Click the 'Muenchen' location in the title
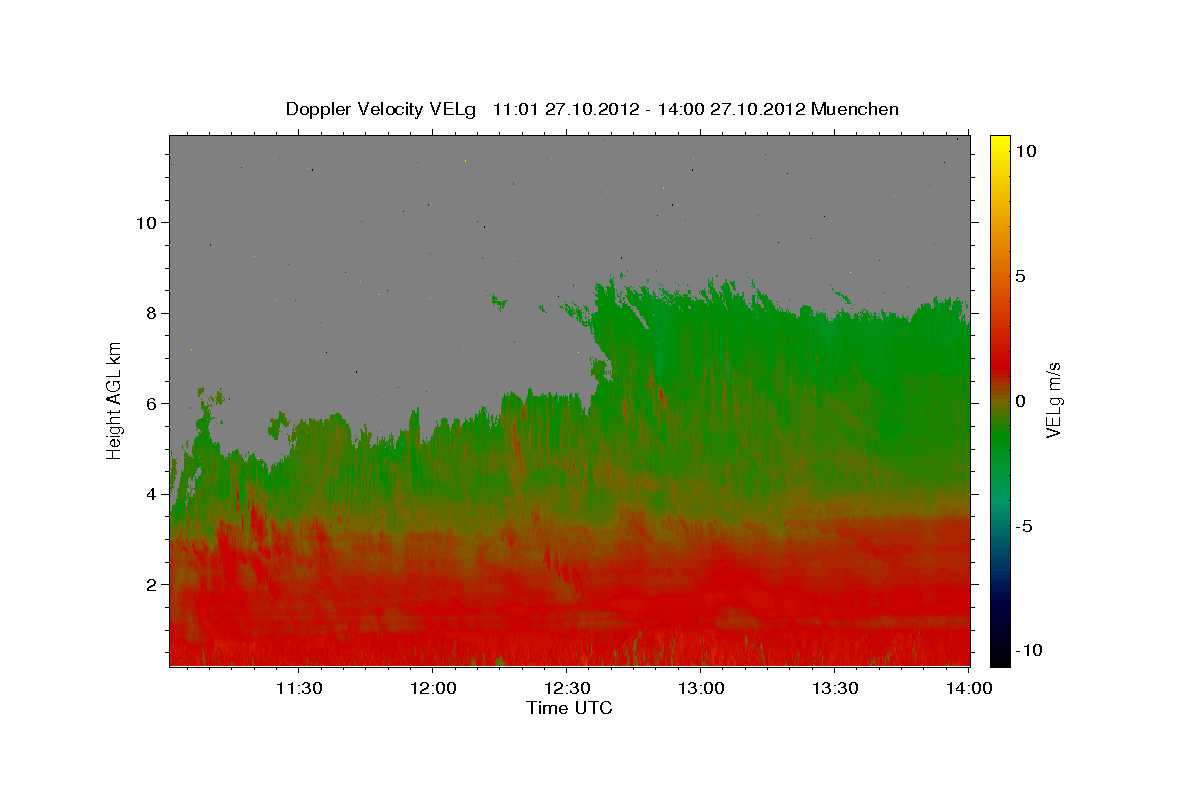Screen dimensions: 1200x800 point(856,109)
